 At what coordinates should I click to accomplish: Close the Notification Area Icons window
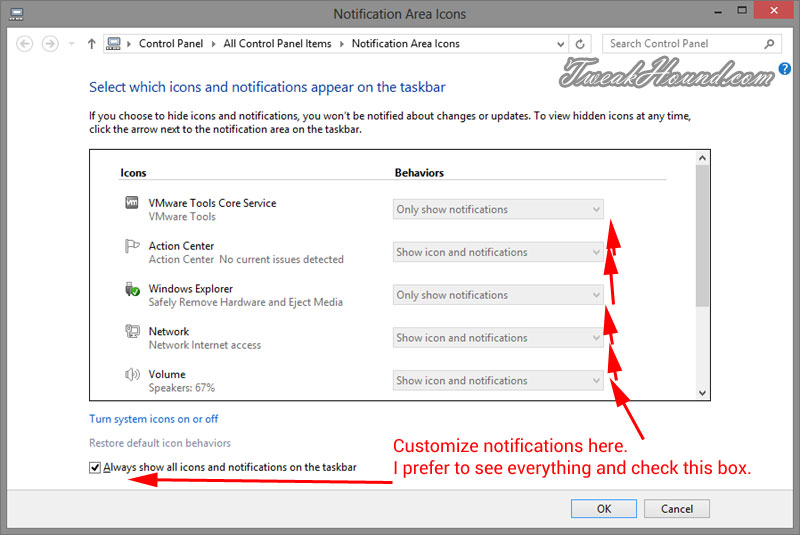(x=774, y=10)
